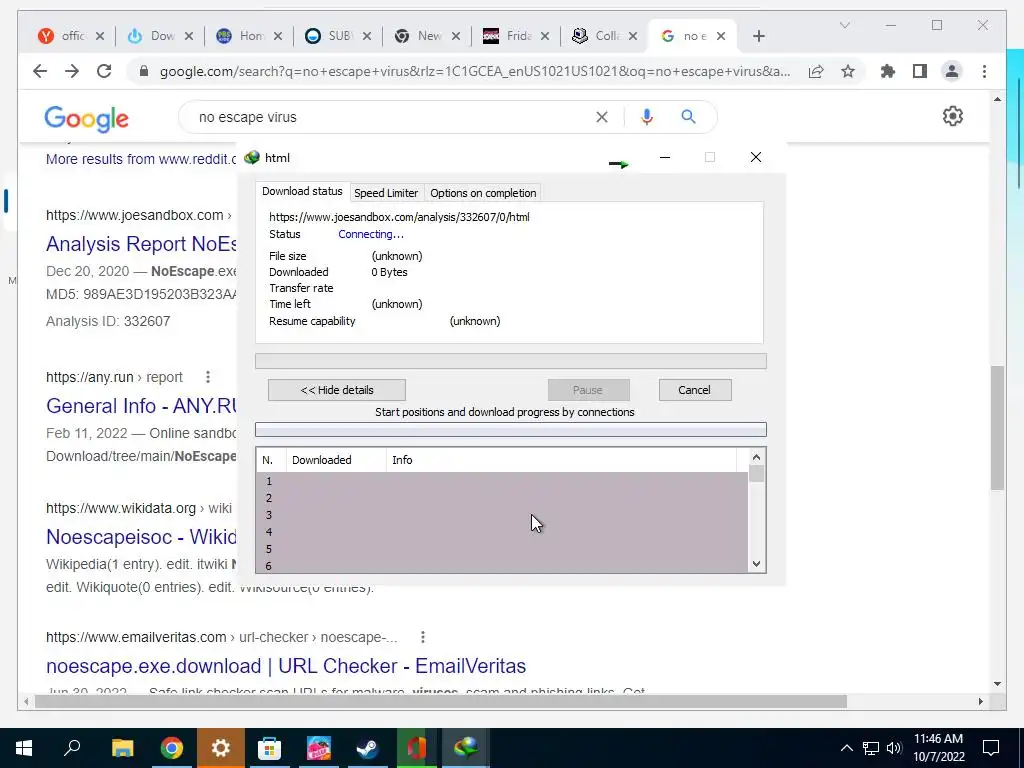
Task: Click the Chrome address bar URL
Action: pos(475,71)
